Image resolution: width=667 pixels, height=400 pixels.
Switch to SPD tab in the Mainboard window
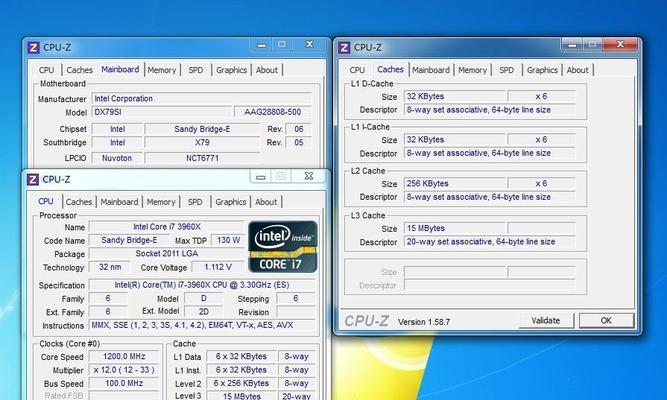196,70
